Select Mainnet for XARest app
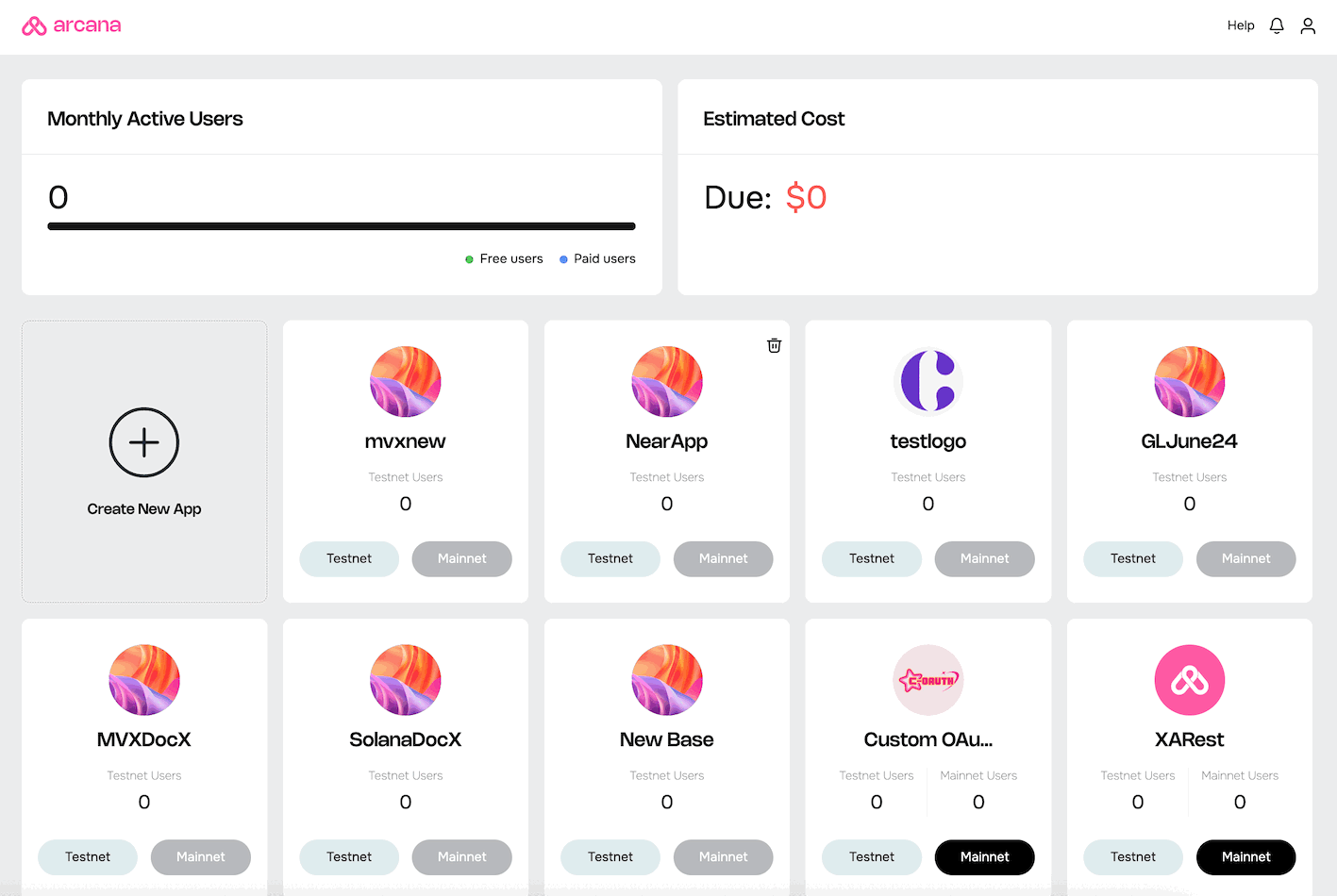The height and width of the screenshot is (896, 1337). [1246, 856]
